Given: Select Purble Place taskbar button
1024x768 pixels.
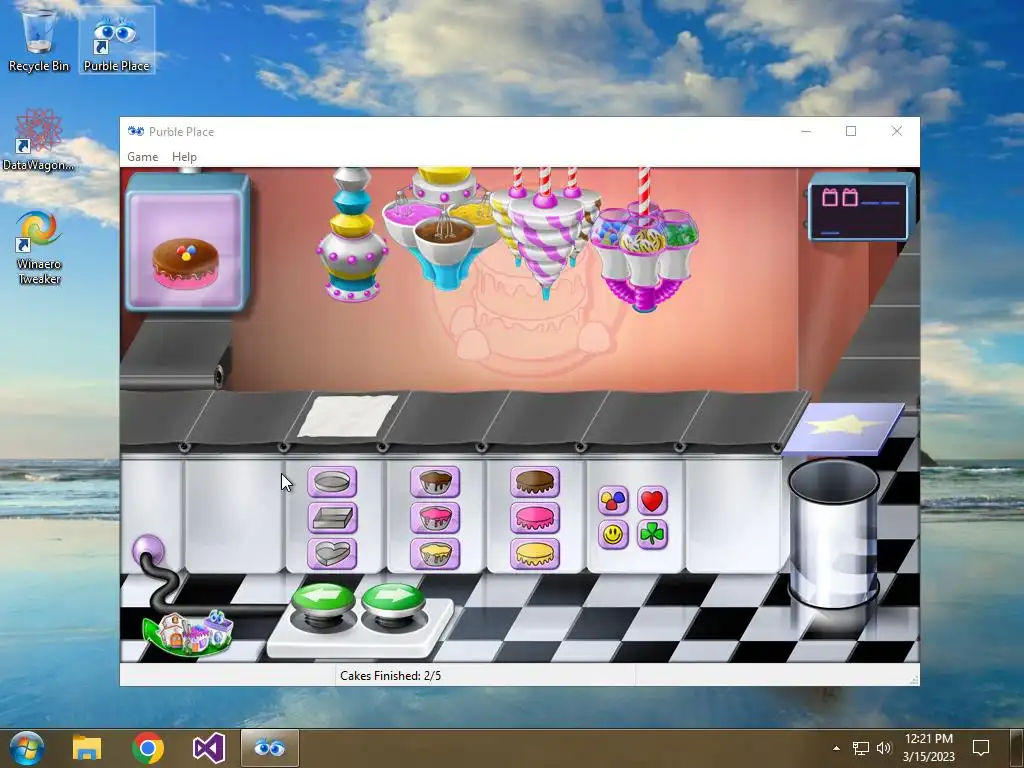Looking at the screenshot, I should tap(270, 748).
